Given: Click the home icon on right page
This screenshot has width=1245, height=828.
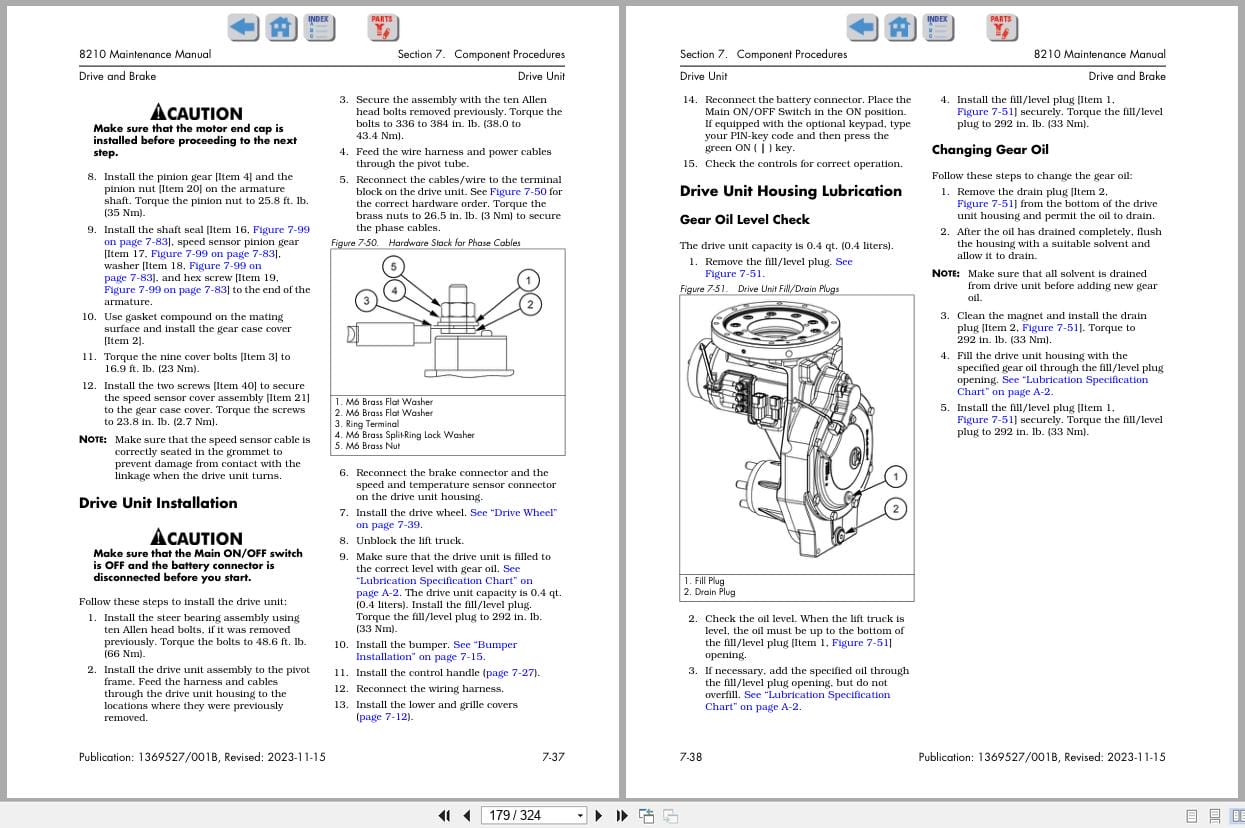Looking at the screenshot, I should [901, 27].
